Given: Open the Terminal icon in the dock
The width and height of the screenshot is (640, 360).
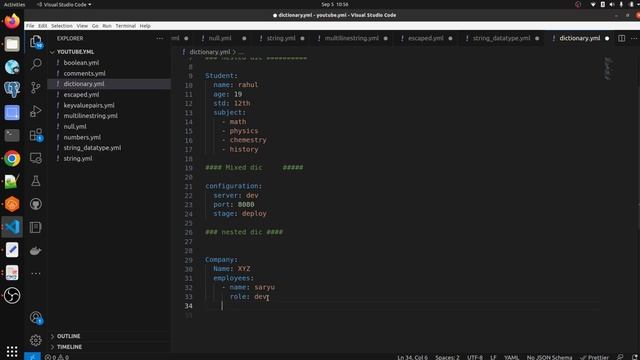Looking at the screenshot, I should coord(12,135).
